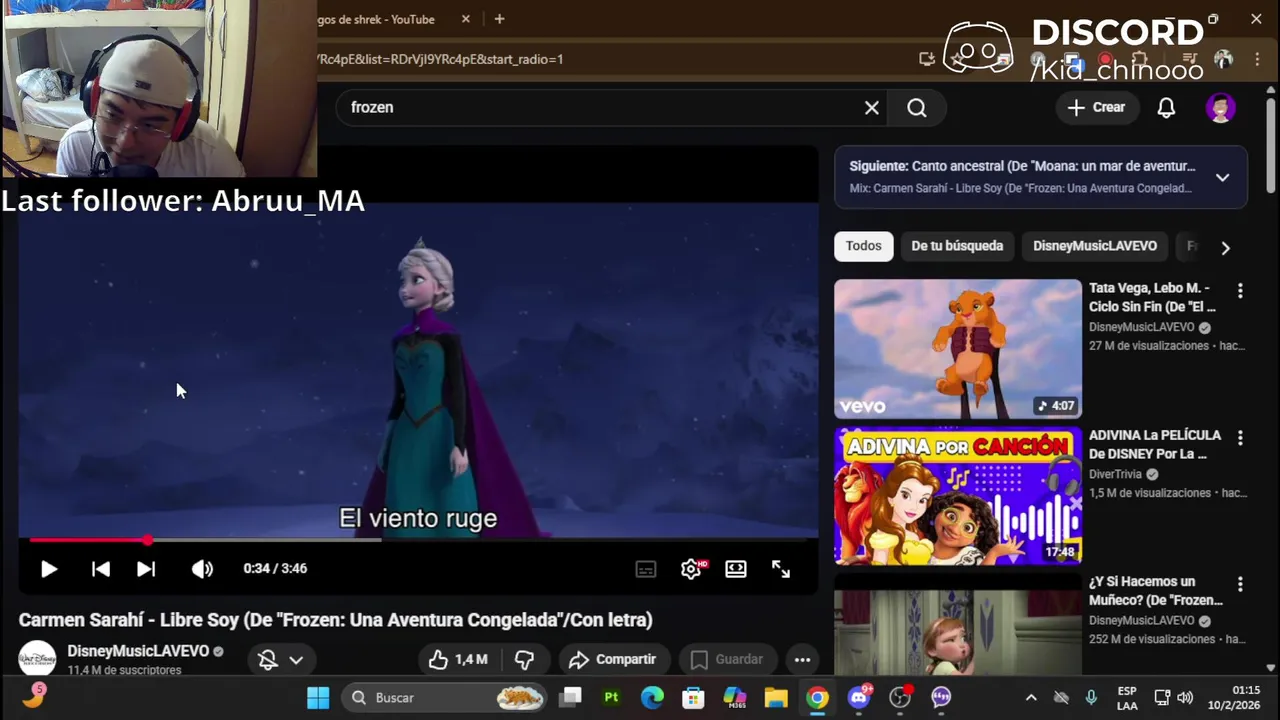This screenshot has height=720, width=1280.
Task: Expand the Siguiente mix playlist panel
Action: 1222,177
